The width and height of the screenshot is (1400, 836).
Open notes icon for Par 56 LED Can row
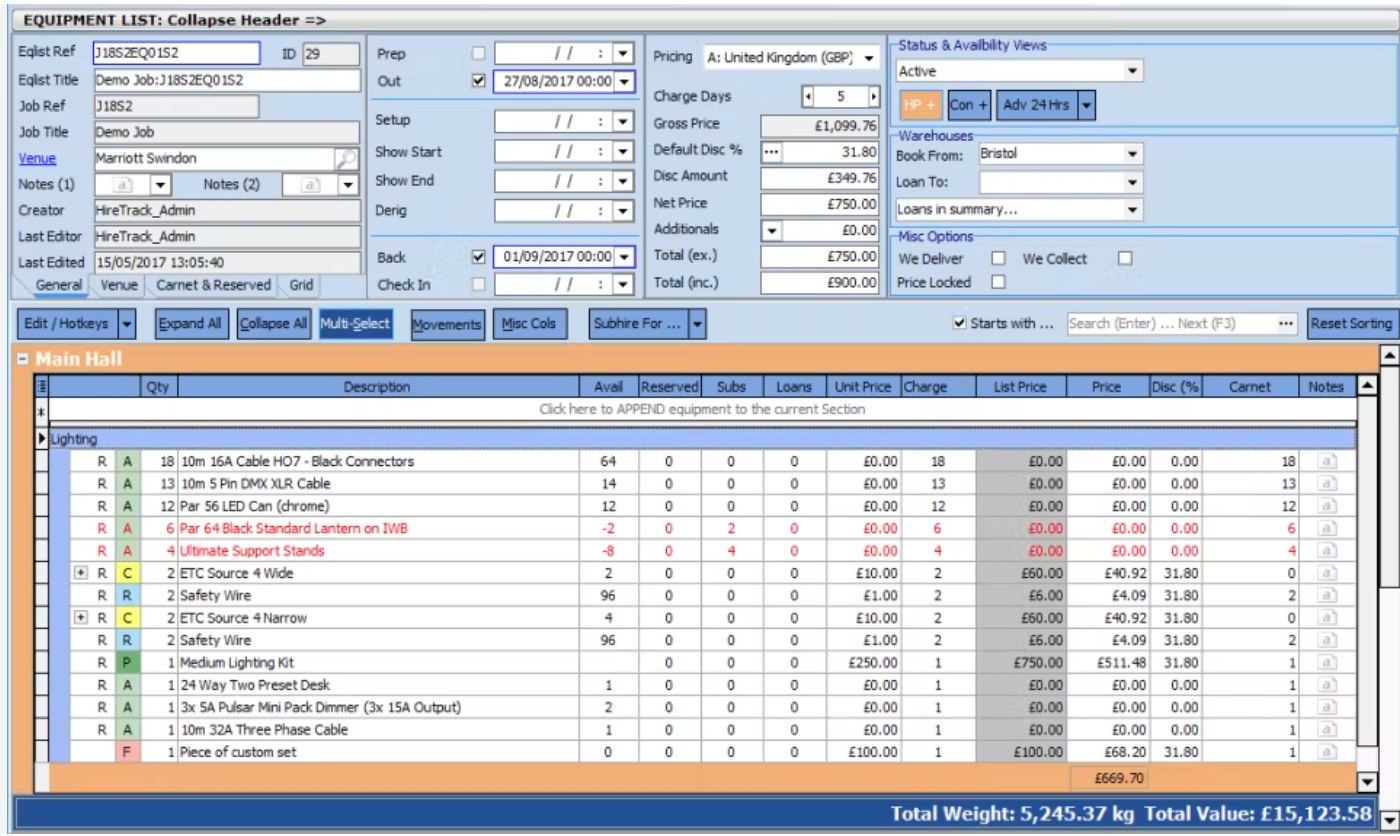tap(1327, 506)
